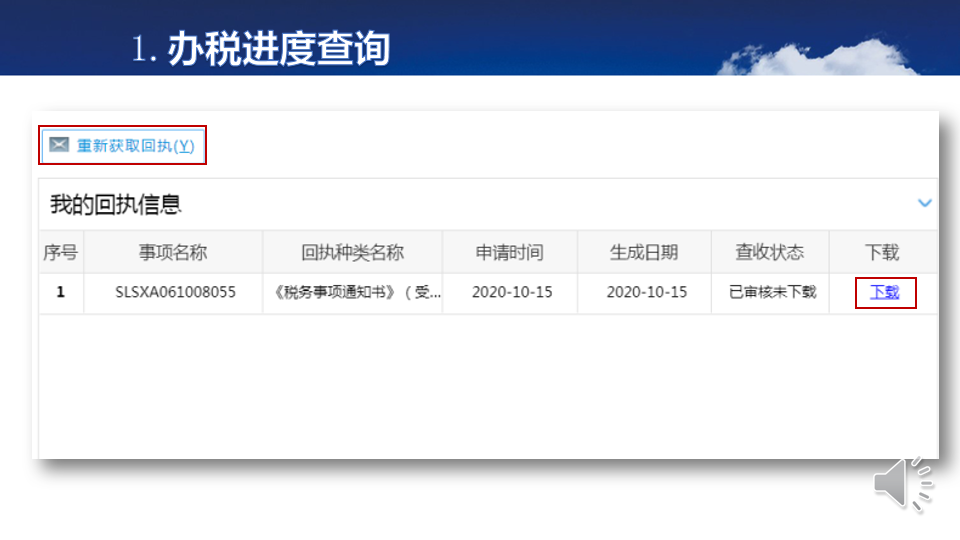The height and width of the screenshot is (540, 960).
Task: Collapse the 我的回执信息 panel chevron
Action: click(x=924, y=203)
